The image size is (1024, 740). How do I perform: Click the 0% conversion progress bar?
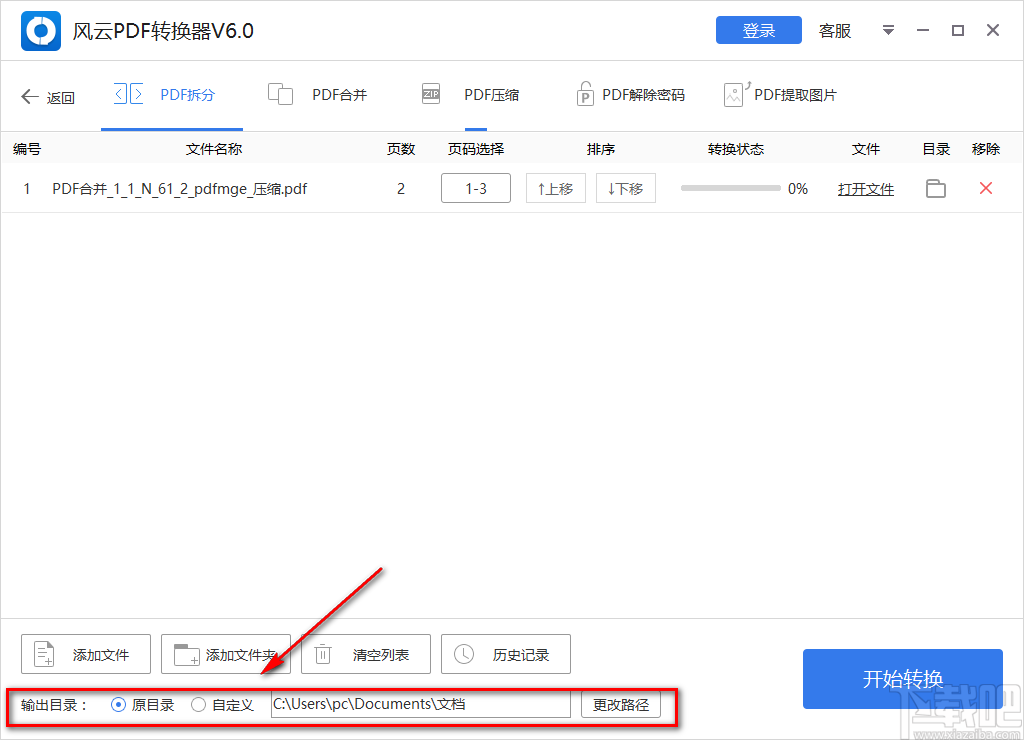tap(730, 188)
